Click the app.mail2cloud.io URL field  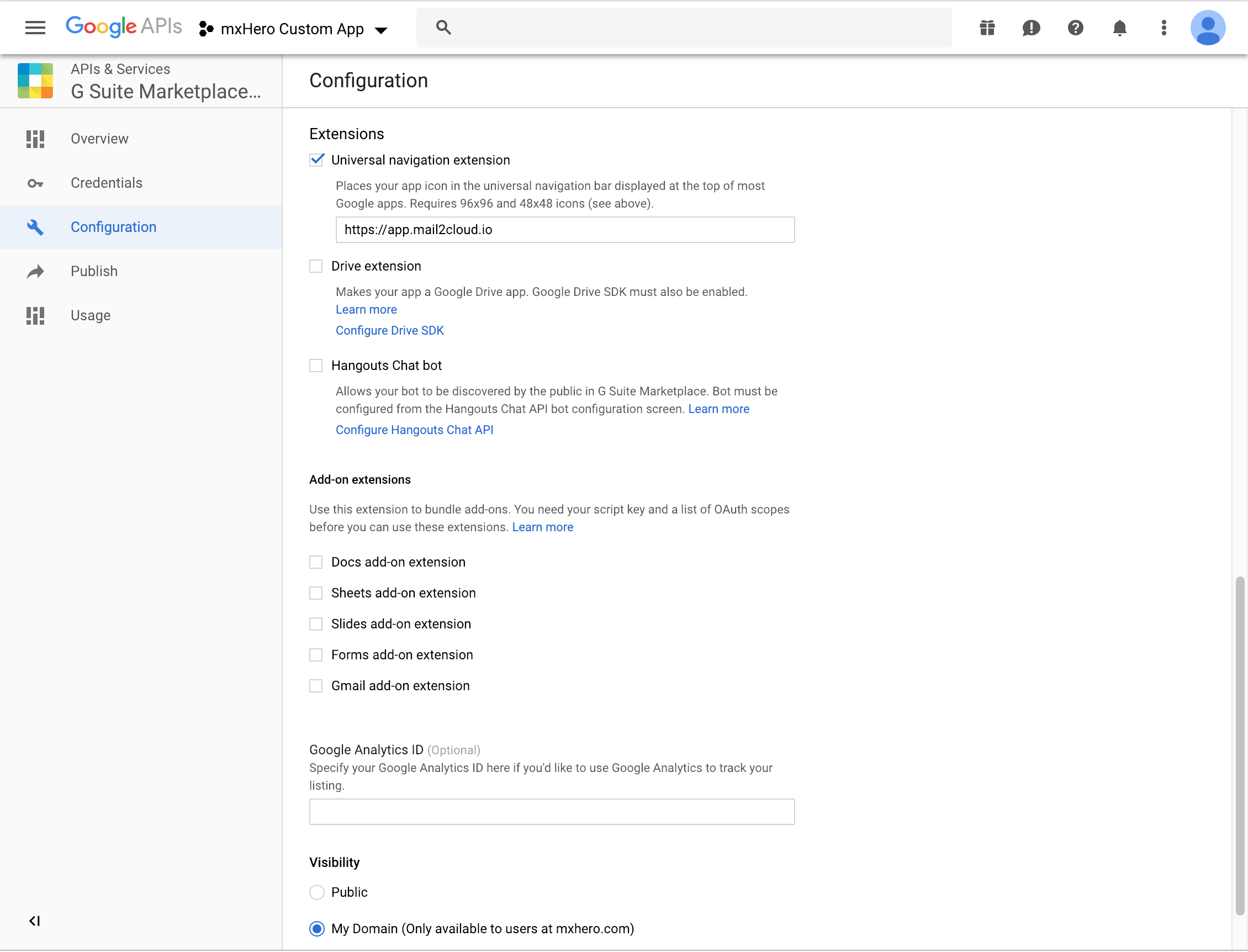(565, 230)
